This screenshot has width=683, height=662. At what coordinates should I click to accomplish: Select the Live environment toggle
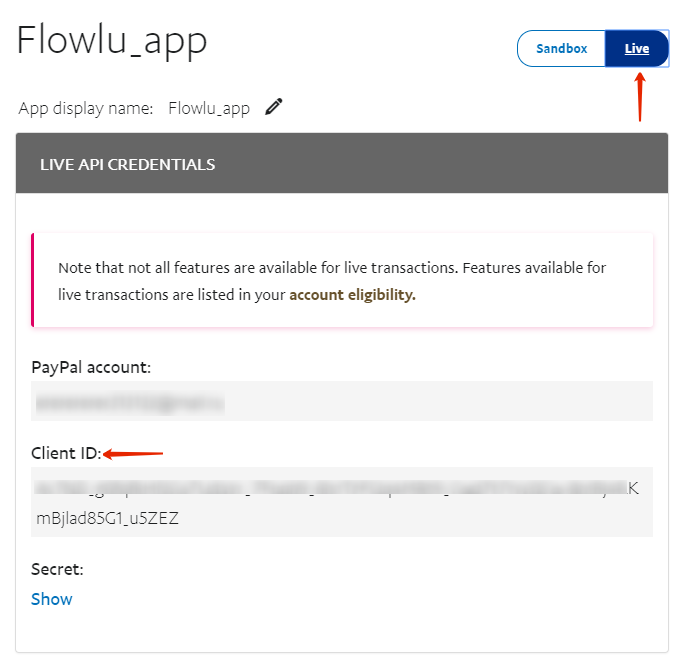637,48
